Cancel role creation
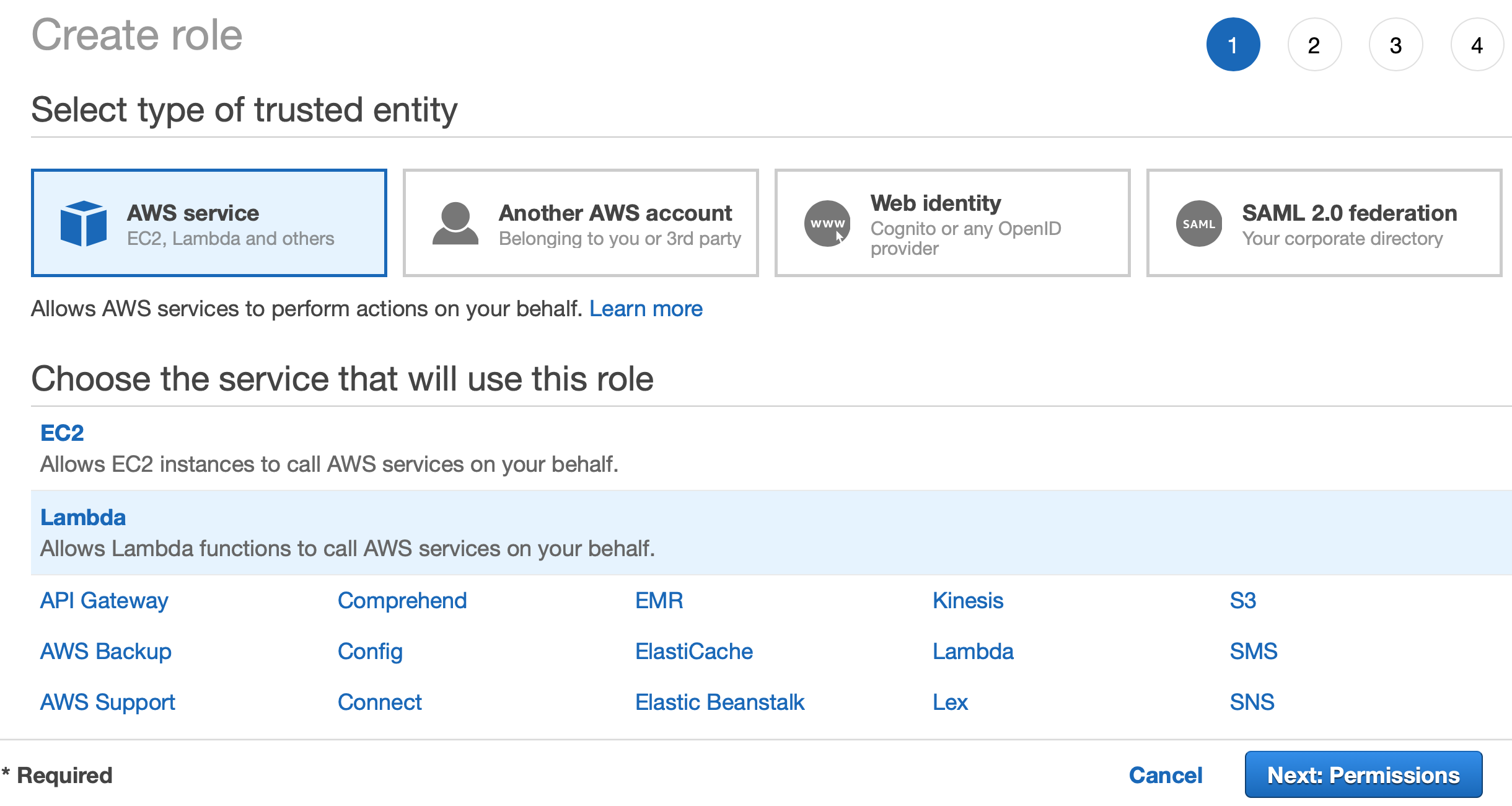The image size is (1512, 806). coord(1166,775)
